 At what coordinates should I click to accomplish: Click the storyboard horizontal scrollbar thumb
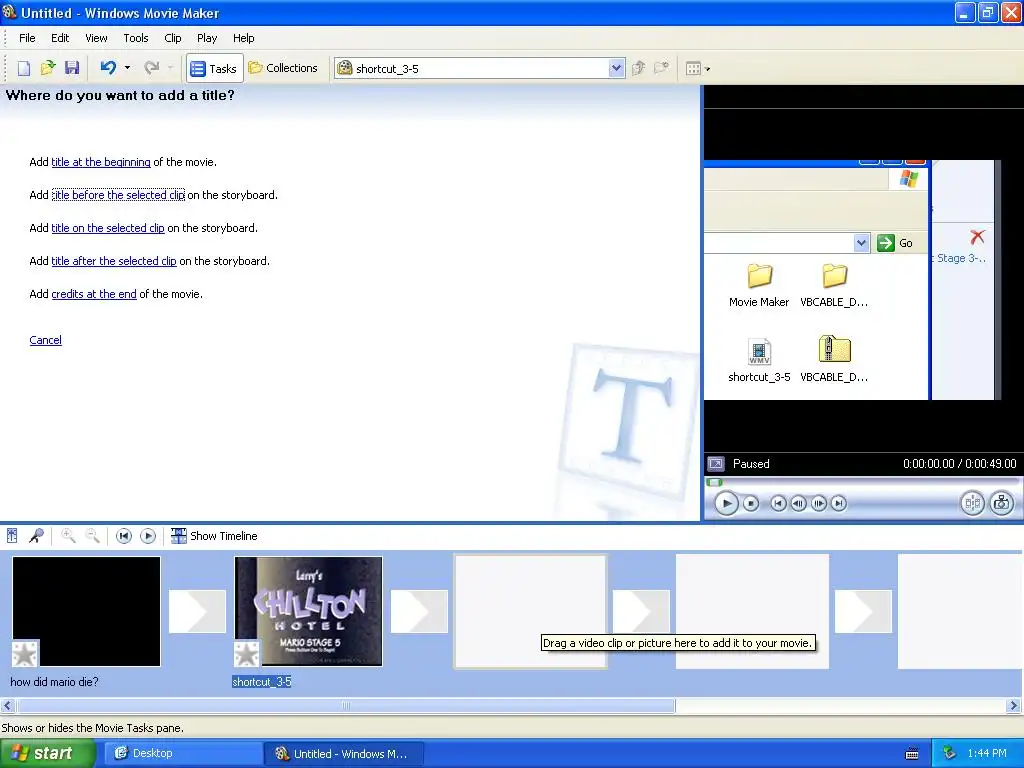tap(345, 705)
